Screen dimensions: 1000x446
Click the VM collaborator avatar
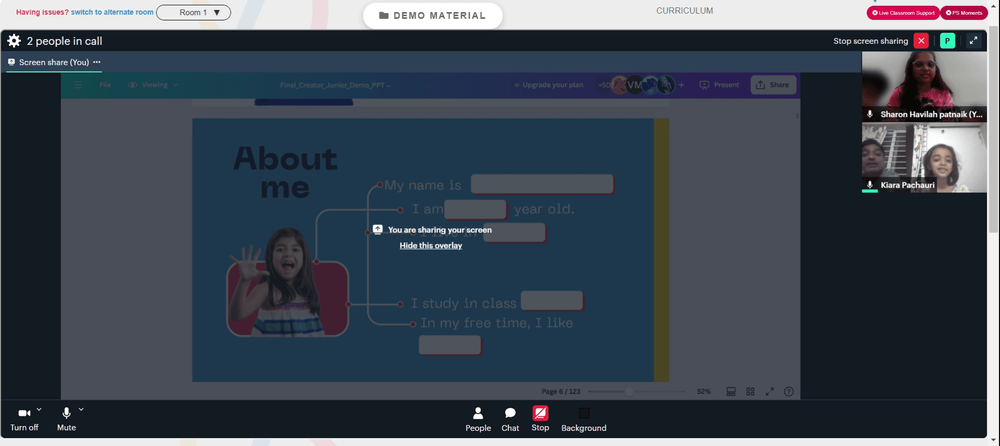click(x=634, y=84)
